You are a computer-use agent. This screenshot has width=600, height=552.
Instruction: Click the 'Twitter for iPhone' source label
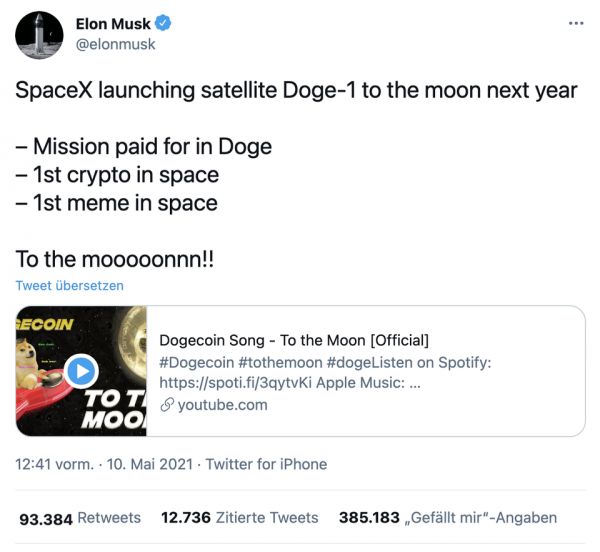[x=265, y=464]
